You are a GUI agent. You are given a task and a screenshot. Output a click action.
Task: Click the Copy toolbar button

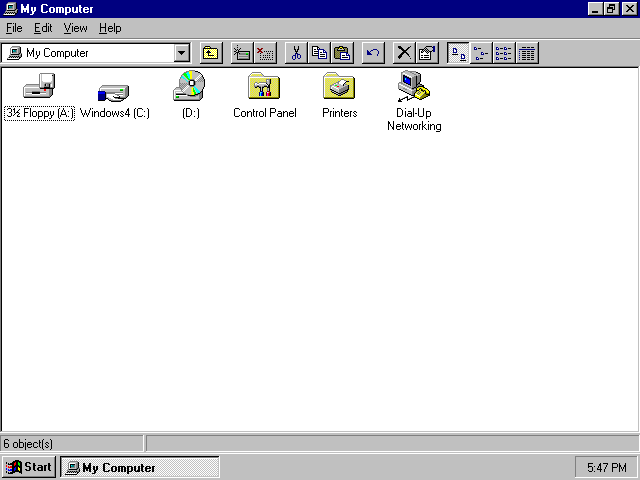coord(319,53)
